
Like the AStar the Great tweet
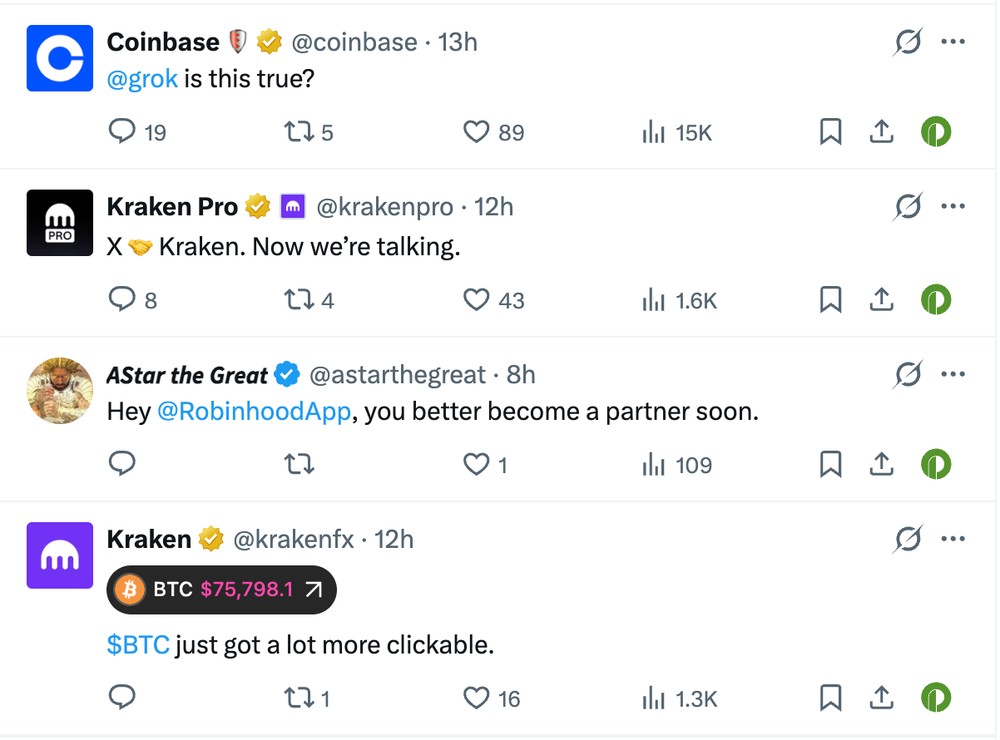476,464
